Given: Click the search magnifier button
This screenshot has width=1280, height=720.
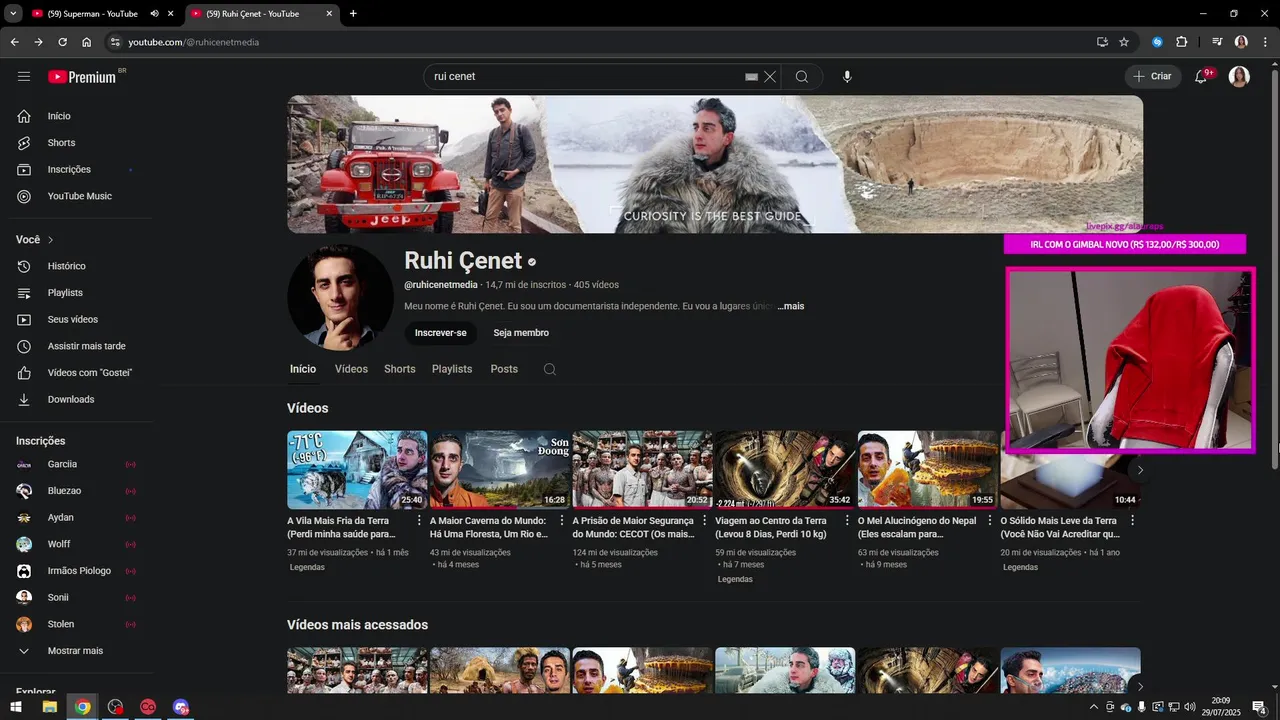Looking at the screenshot, I should [802, 76].
